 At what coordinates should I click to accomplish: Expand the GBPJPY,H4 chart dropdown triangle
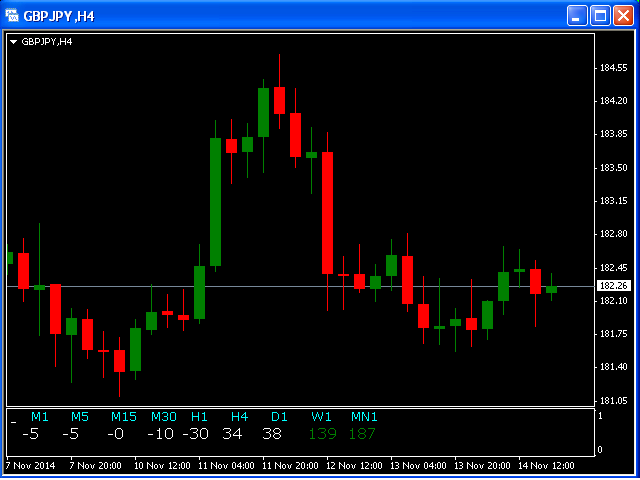tap(13, 42)
